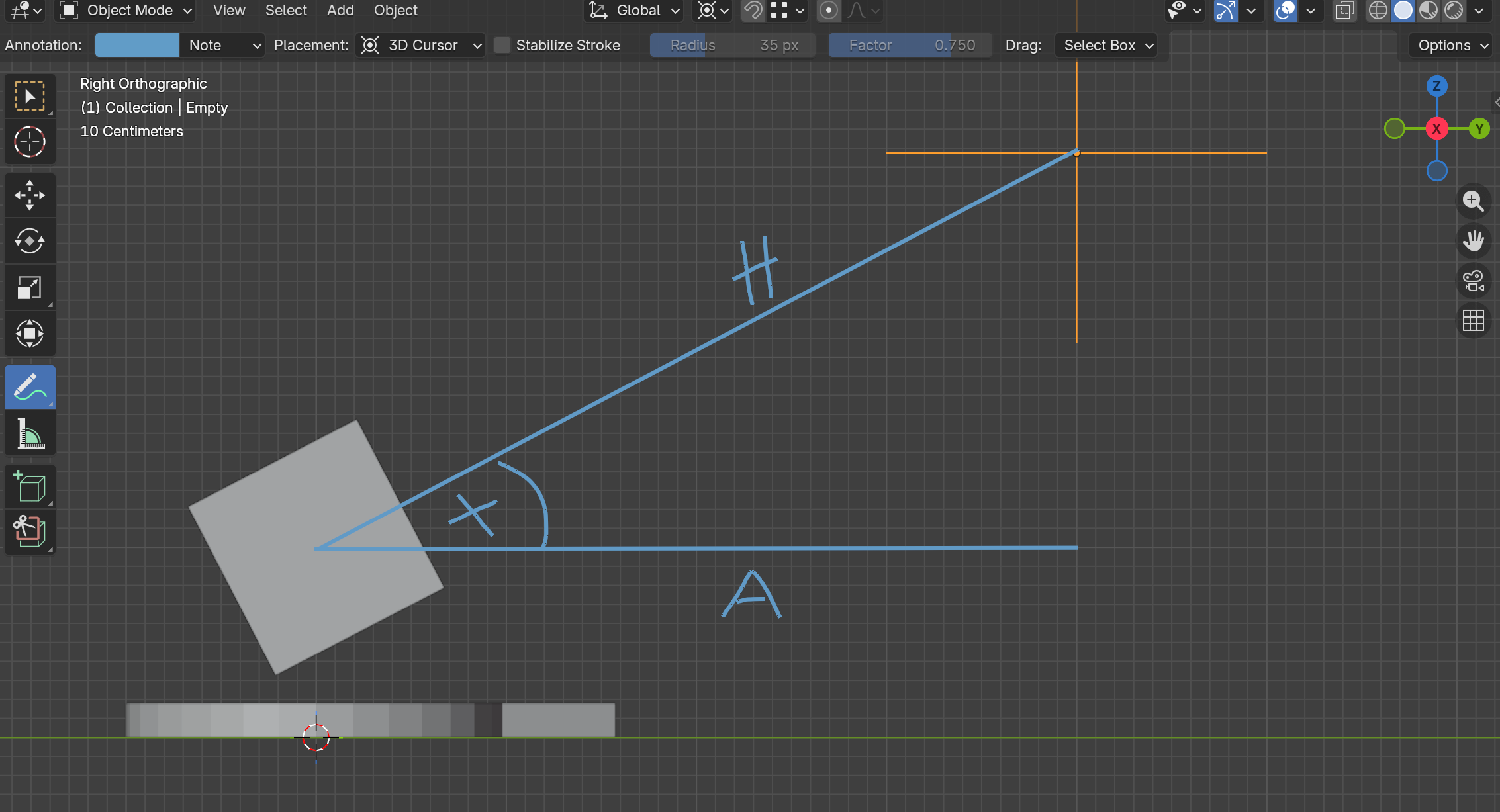Click the green Y axis gizmo circle

pos(1479,128)
